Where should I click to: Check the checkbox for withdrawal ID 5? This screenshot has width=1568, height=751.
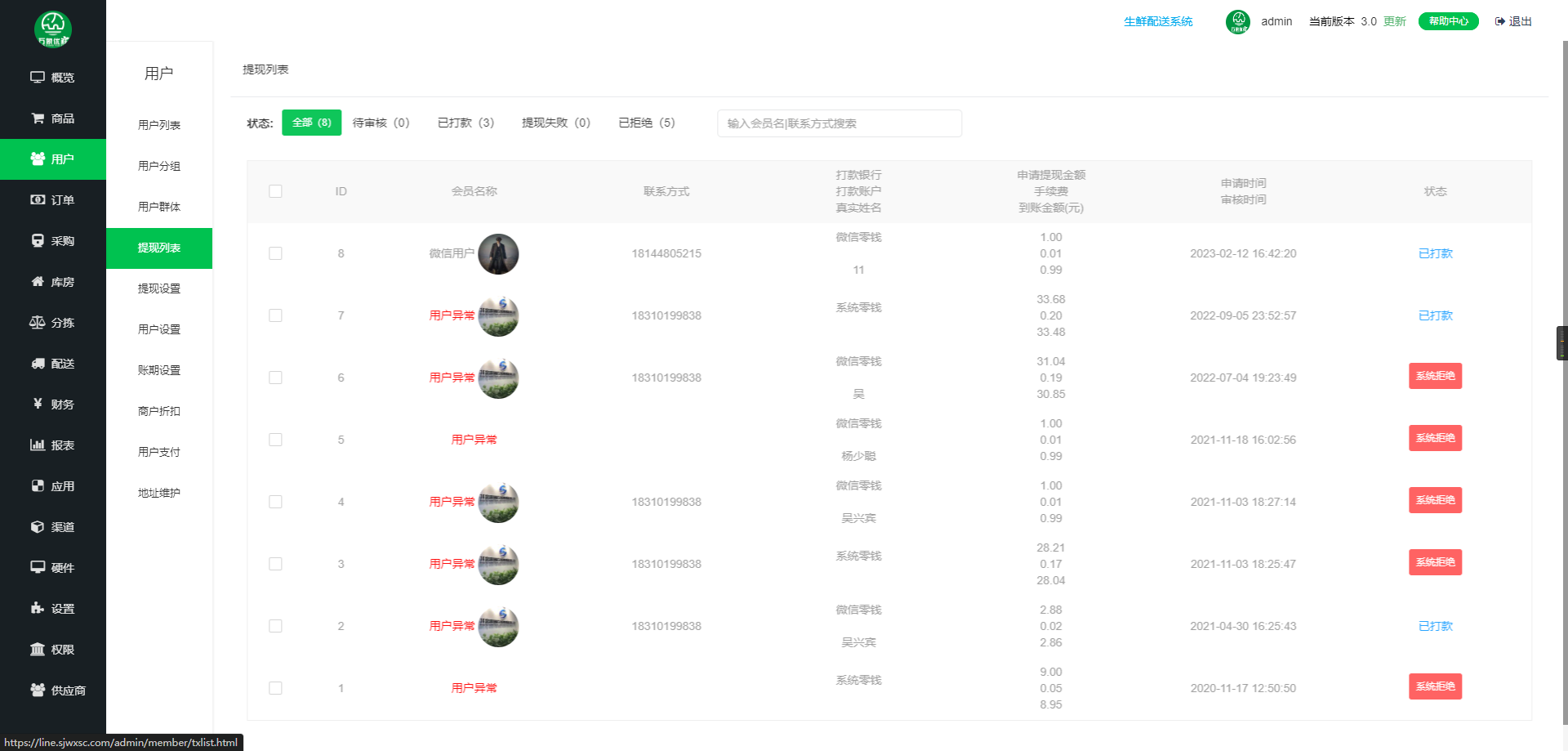[275, 440]
